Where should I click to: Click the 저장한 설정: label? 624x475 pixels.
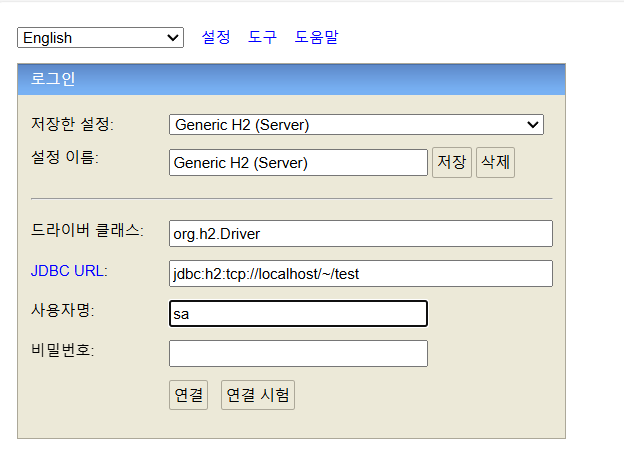[x=72, y=124]
